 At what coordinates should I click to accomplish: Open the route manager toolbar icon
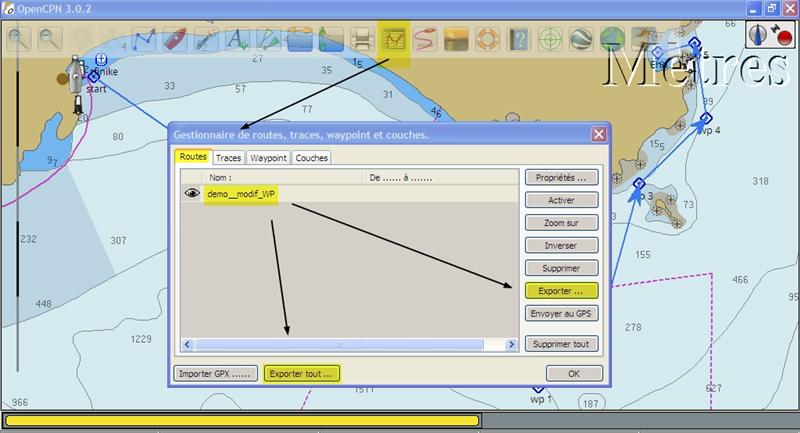[x=395, y=41]
